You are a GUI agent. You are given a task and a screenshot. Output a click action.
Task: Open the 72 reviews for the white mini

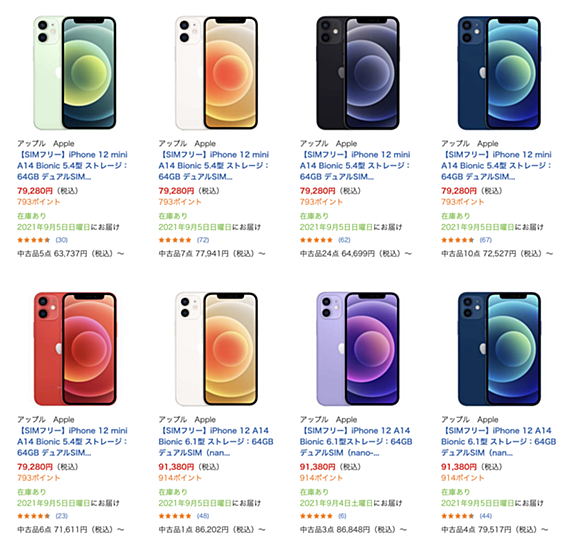[203, 240]
